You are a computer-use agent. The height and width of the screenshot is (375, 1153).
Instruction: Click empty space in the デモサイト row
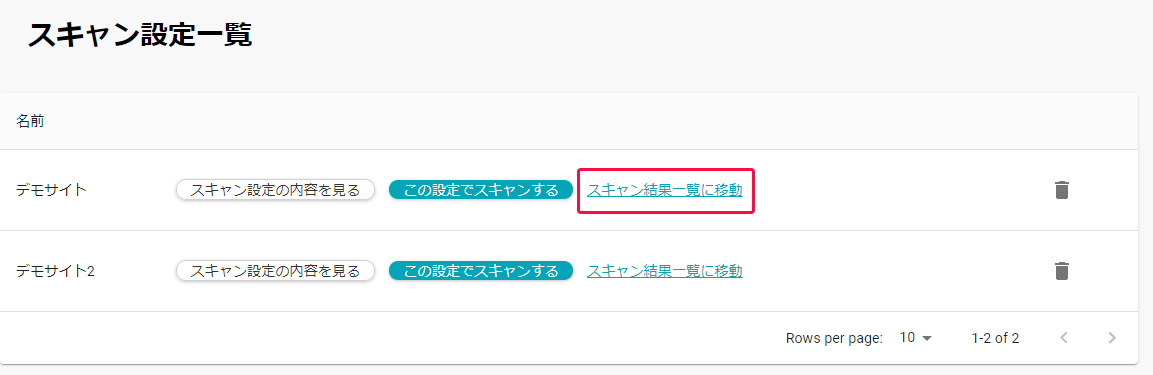[x=897, y=190]
